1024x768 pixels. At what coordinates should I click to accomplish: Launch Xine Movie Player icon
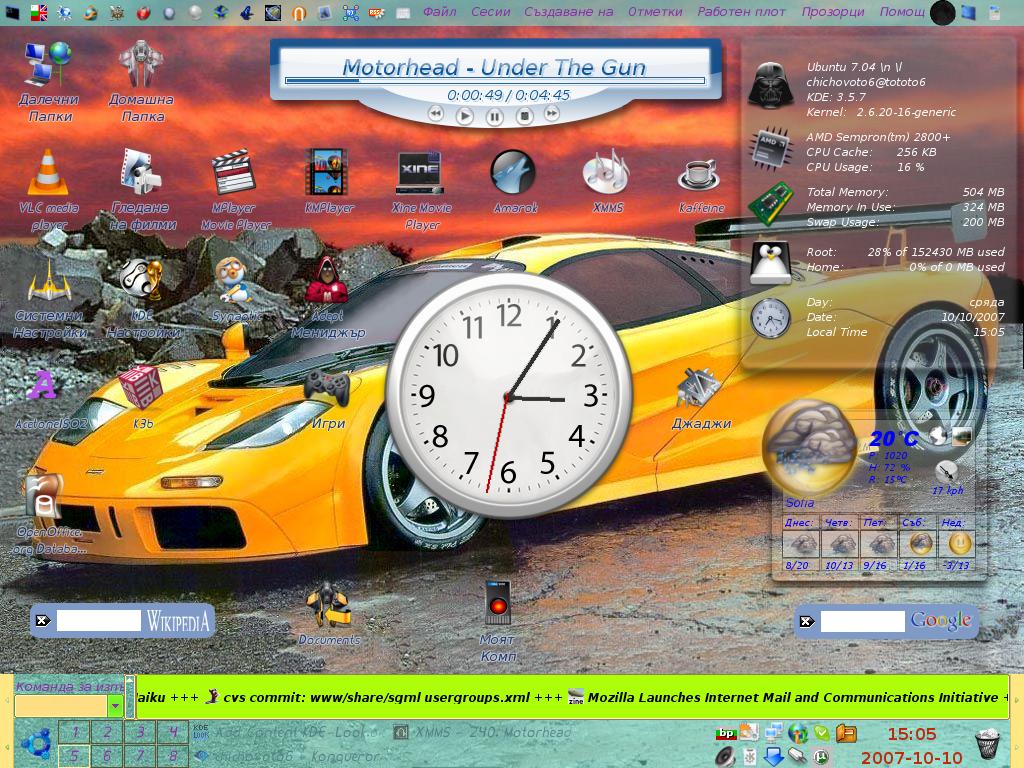tap(420, 173)
